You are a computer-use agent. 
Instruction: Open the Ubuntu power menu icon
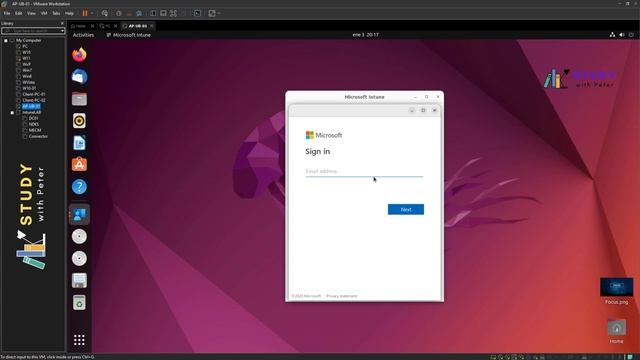[x=631, y=35]
